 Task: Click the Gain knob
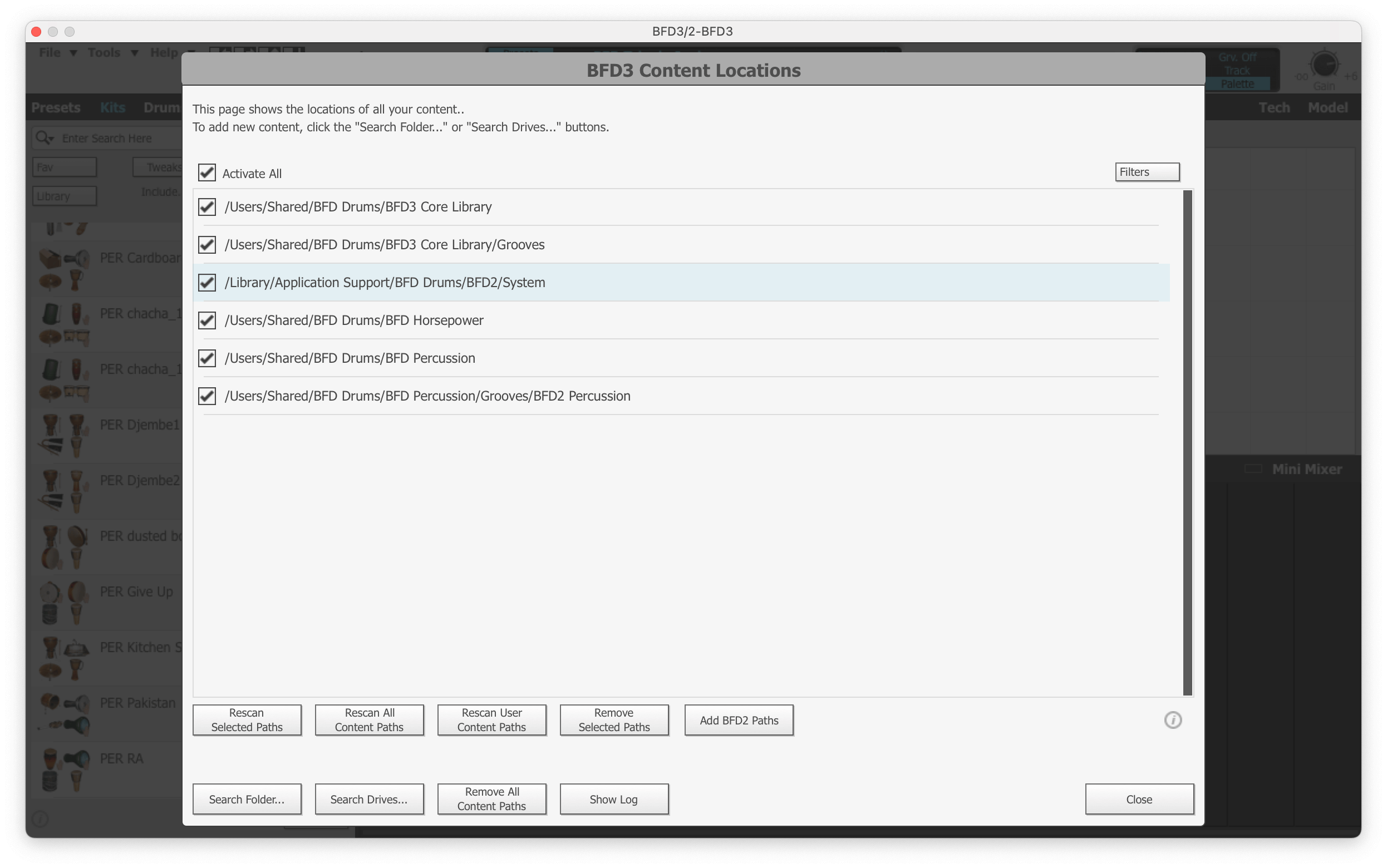(1325, 64)
